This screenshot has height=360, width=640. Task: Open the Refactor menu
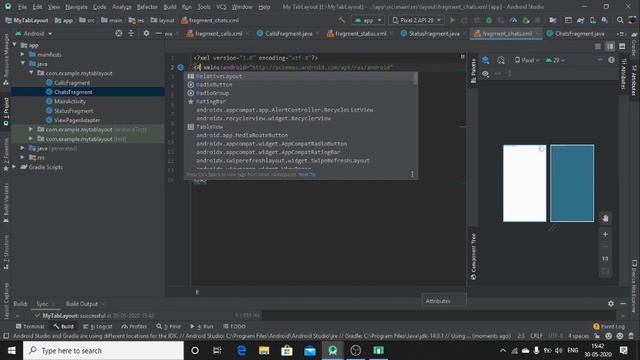coord(147,7)
